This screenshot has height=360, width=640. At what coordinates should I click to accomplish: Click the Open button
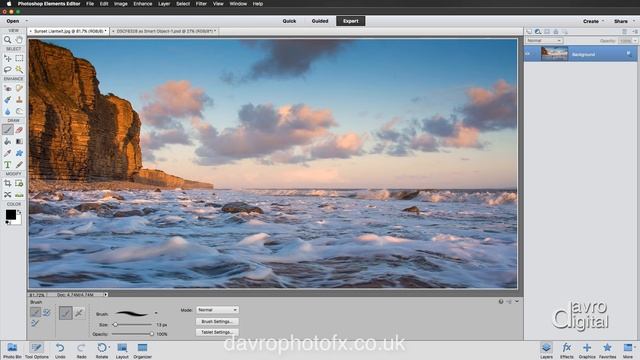[x=13, y=21]
